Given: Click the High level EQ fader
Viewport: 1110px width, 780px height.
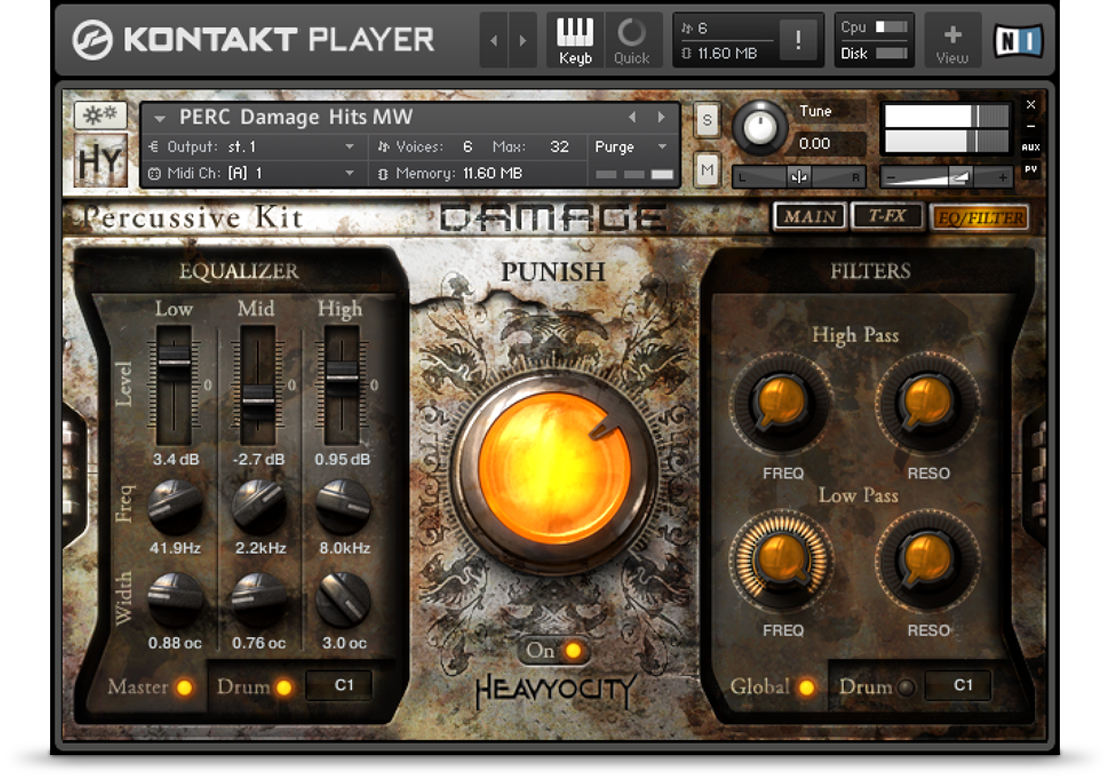Looking at the screenshot, I should click(342, 374).
